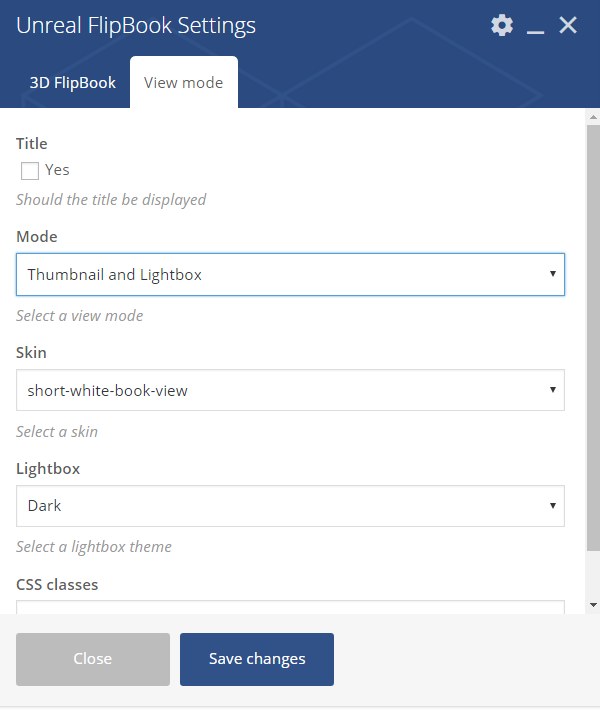
Task: Click the scrollbar down arrow
Action: [593, 605]
